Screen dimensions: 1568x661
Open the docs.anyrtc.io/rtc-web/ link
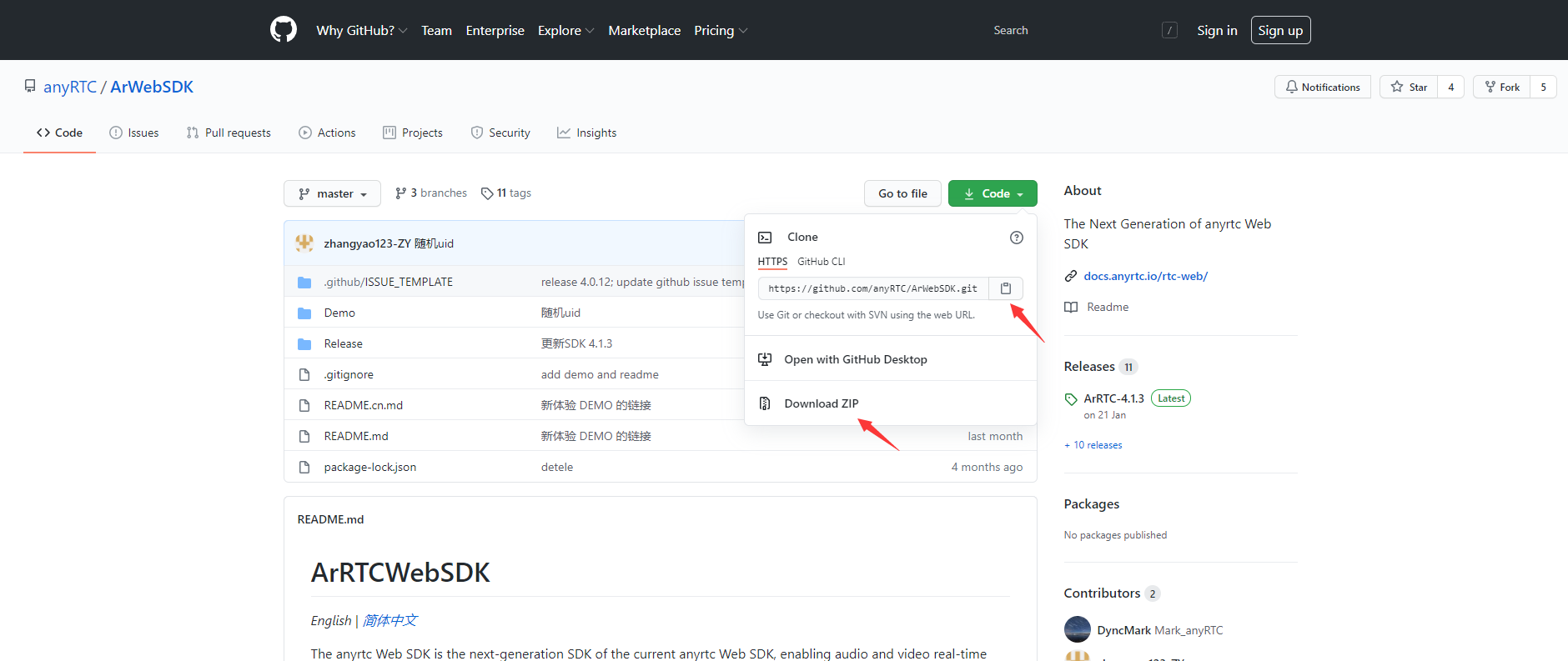click(x=1145, y=276)
